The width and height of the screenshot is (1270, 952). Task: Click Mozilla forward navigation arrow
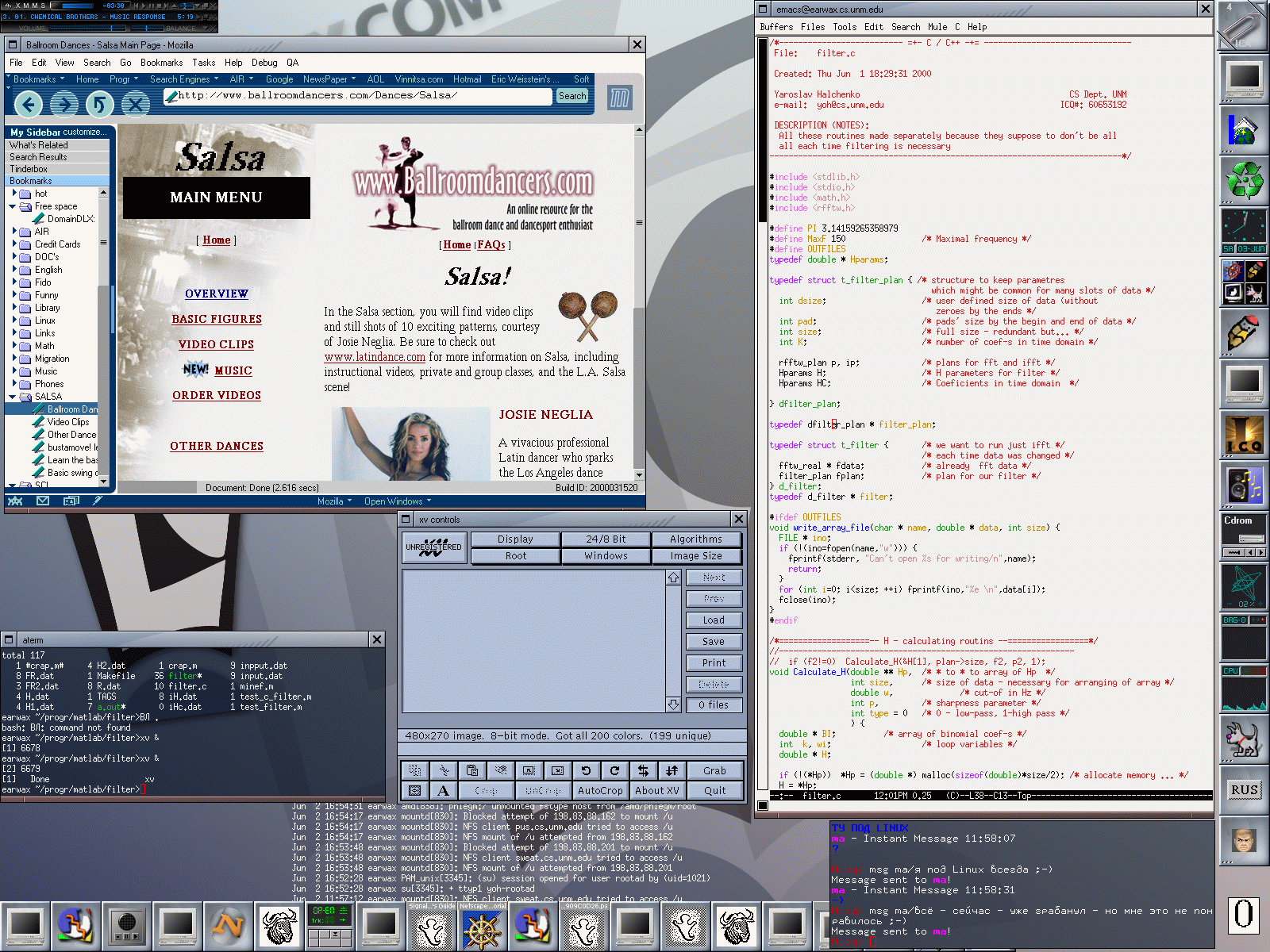tap(64, 104)
